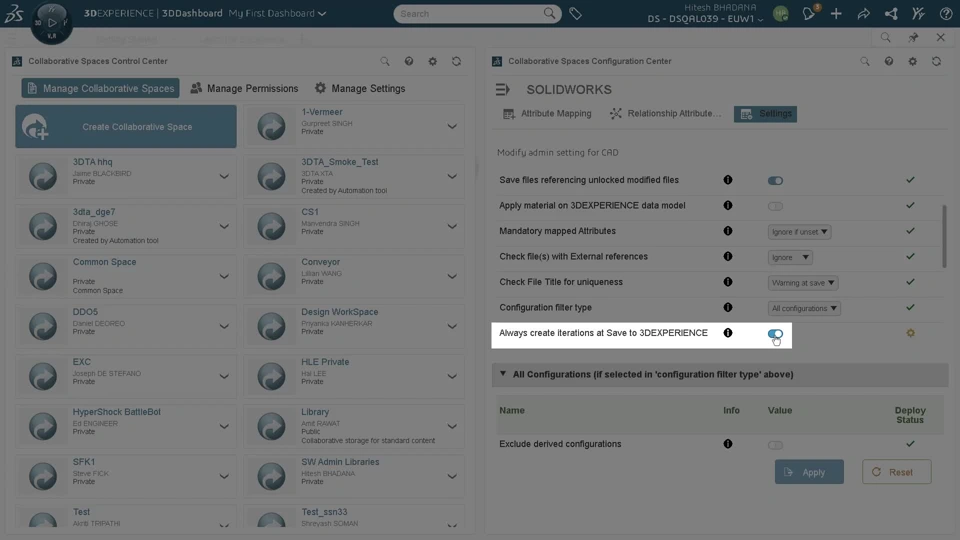Click the Conveyor space thumbnail
The image size is (960, 540).
(271, 276)
